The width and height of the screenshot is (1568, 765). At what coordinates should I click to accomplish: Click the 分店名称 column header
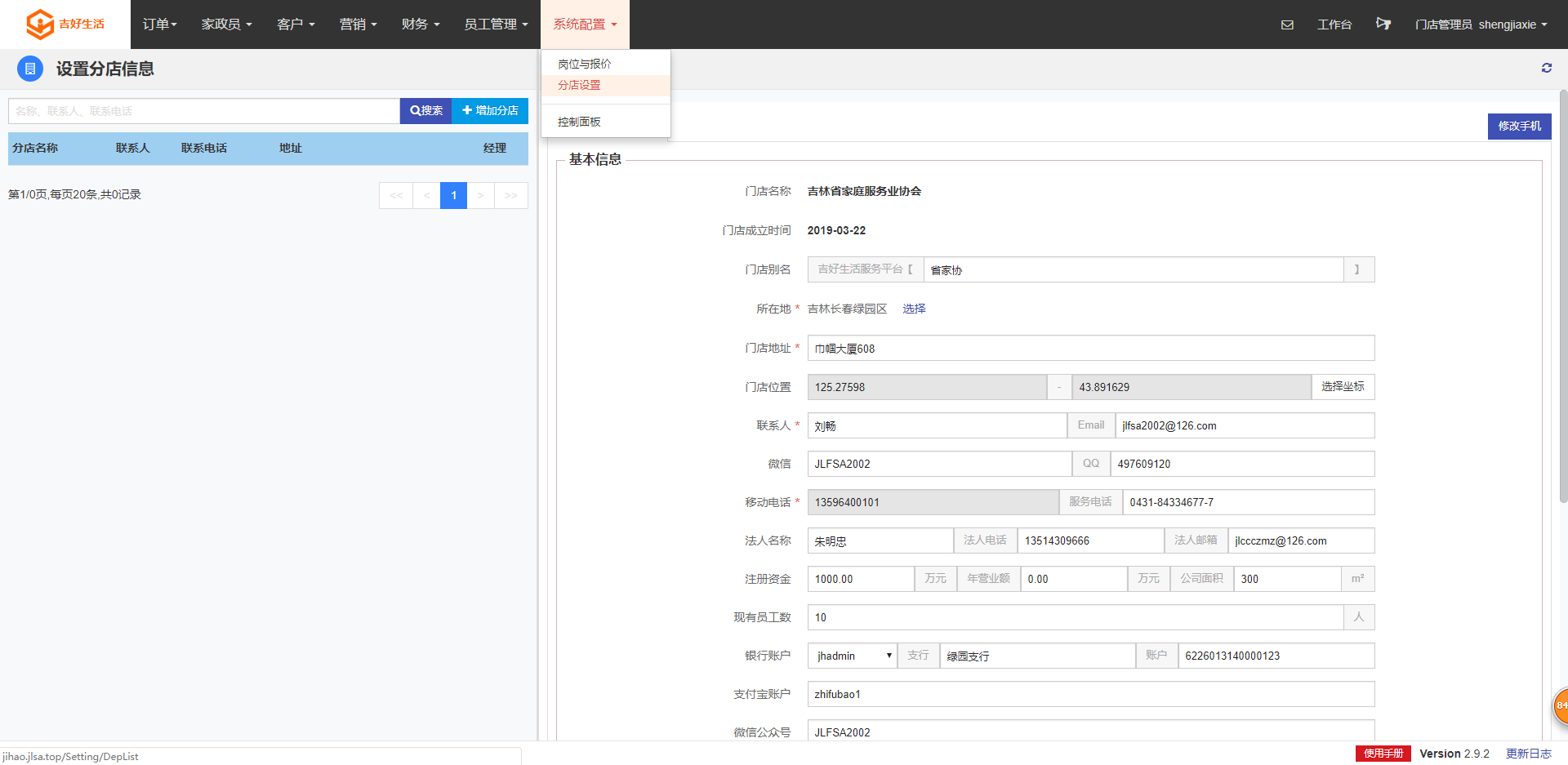click(35, 148)
